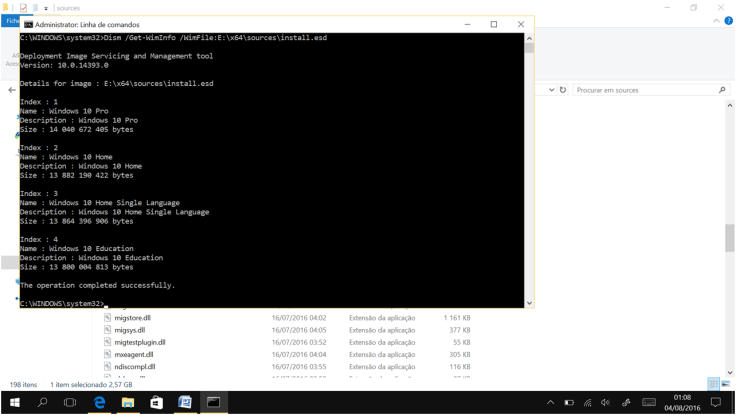Open the Windows Start menu

click(14, 402)
